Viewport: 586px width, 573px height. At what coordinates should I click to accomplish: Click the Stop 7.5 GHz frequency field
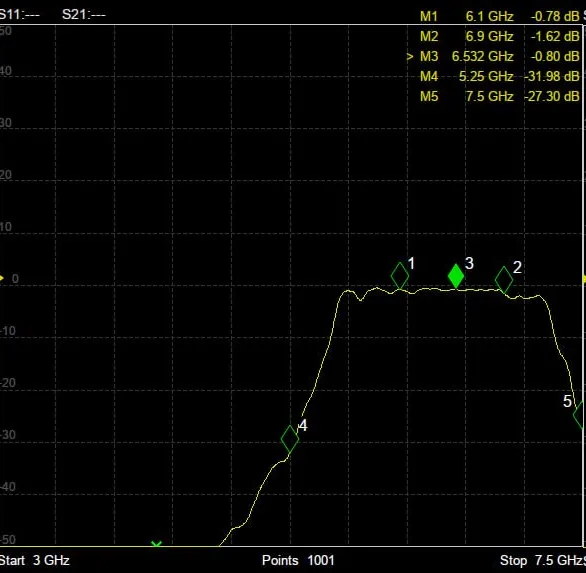click(542, 560)
